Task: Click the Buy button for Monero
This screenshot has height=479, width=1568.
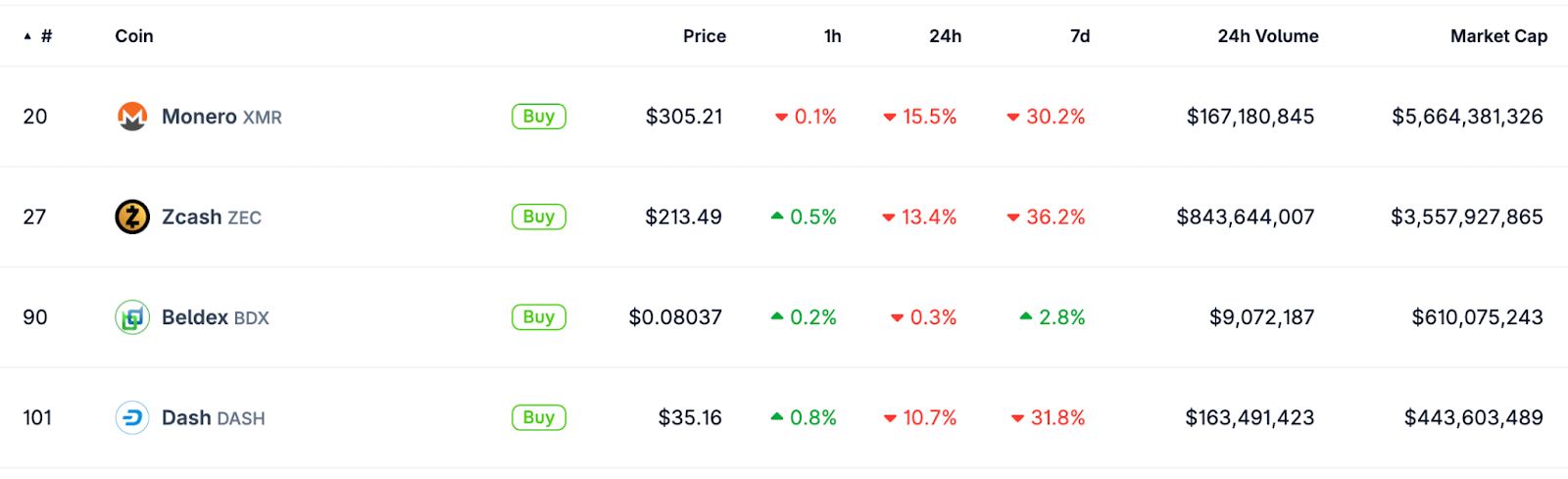Action: 539,117
